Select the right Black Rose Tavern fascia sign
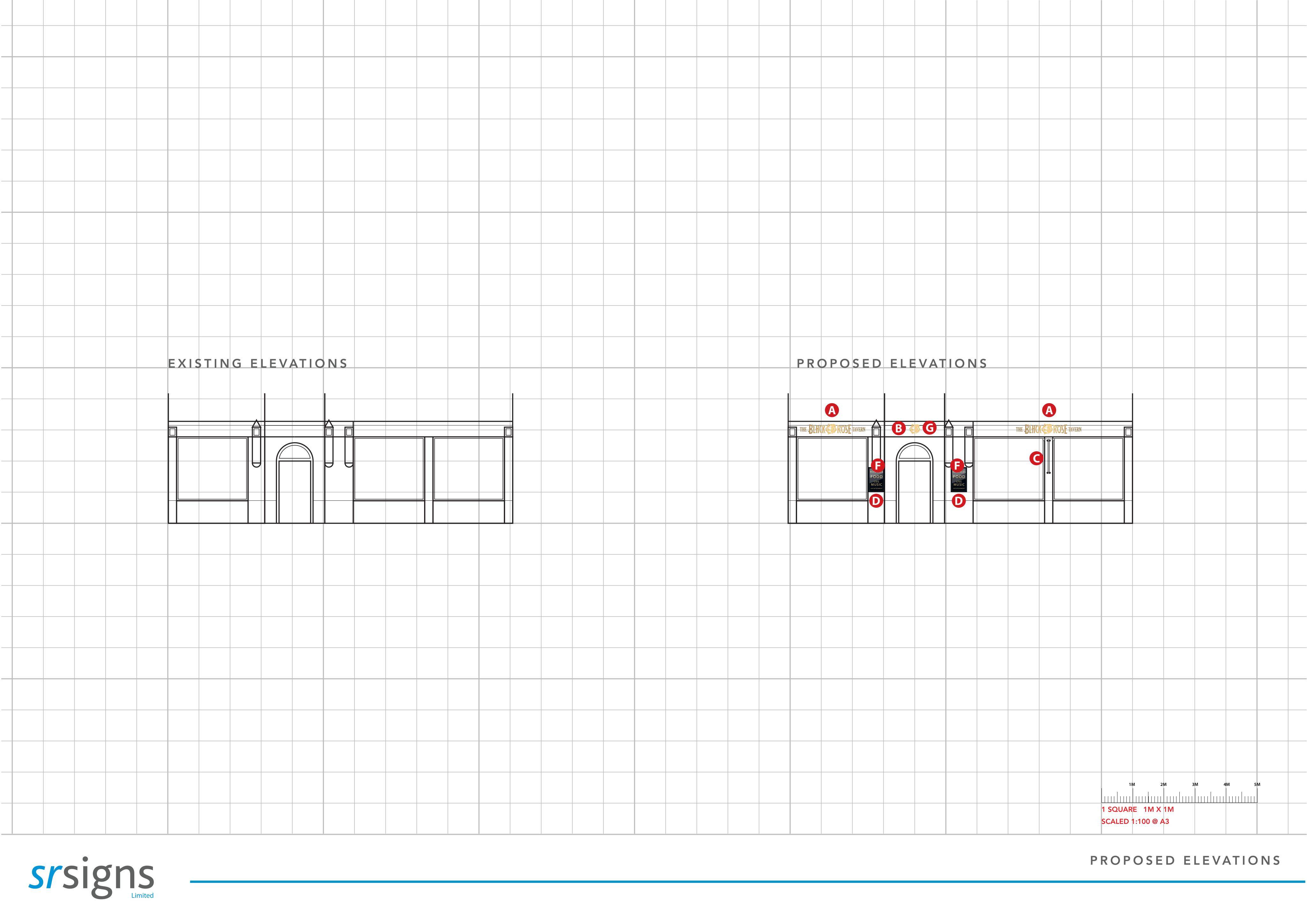The width and height of the screenshot is (1307, 924). pos(1049,430)
